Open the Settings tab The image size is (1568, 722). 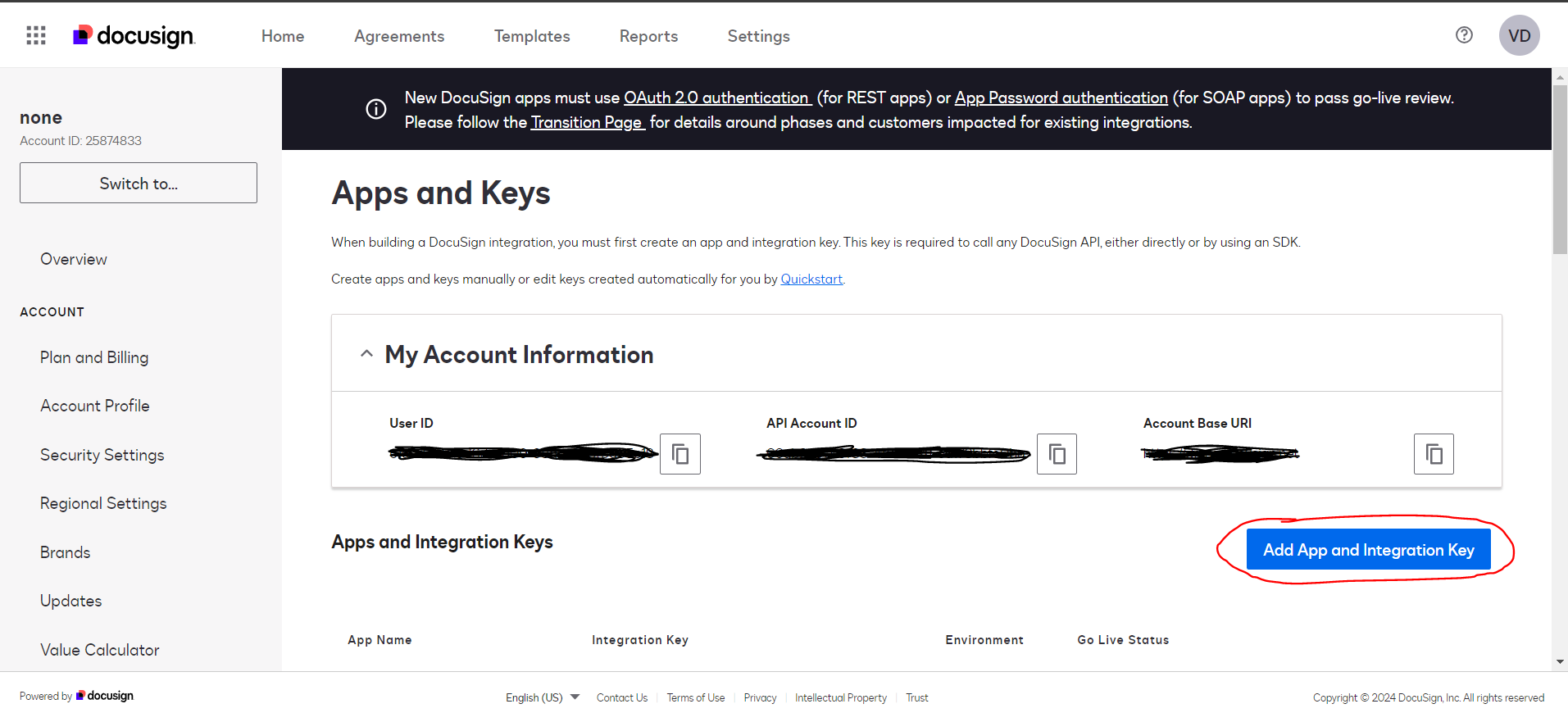coord(759,36)
